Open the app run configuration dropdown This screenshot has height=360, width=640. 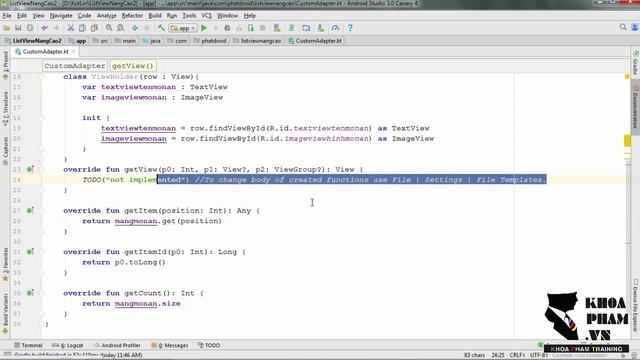coord(183,28)
